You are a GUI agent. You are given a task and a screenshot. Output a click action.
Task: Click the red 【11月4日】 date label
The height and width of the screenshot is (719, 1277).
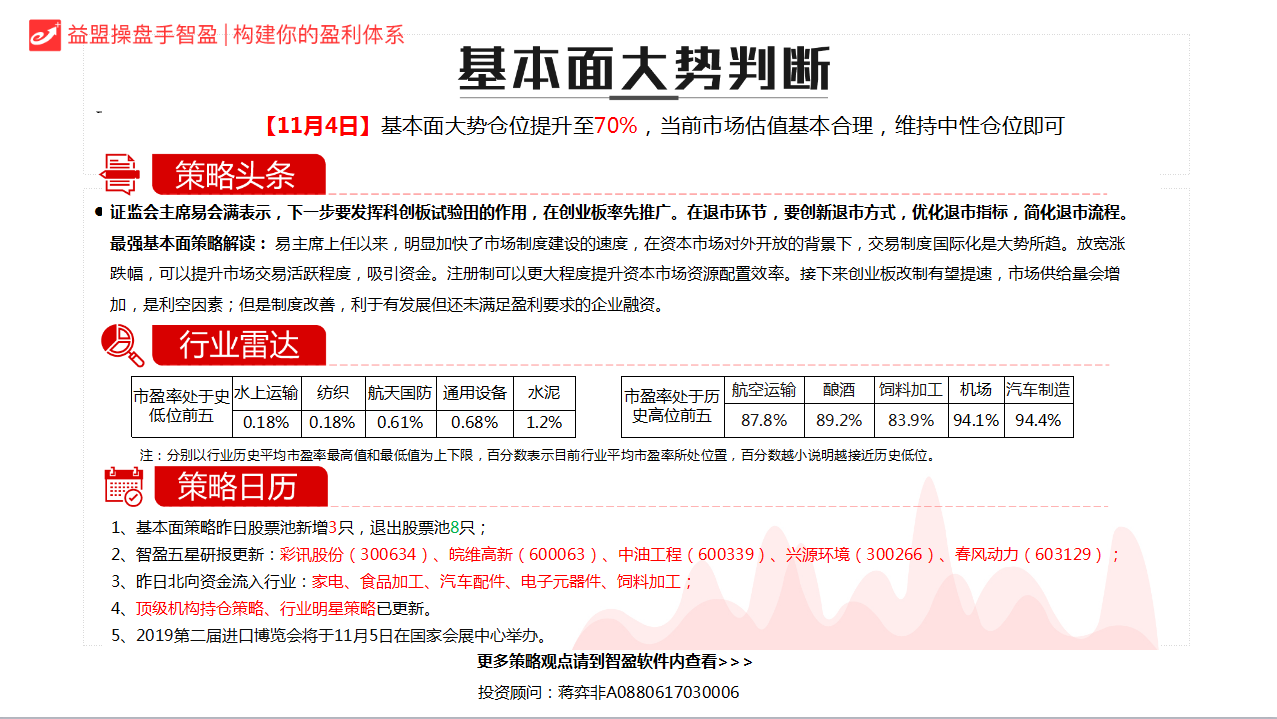pos(318,126)
